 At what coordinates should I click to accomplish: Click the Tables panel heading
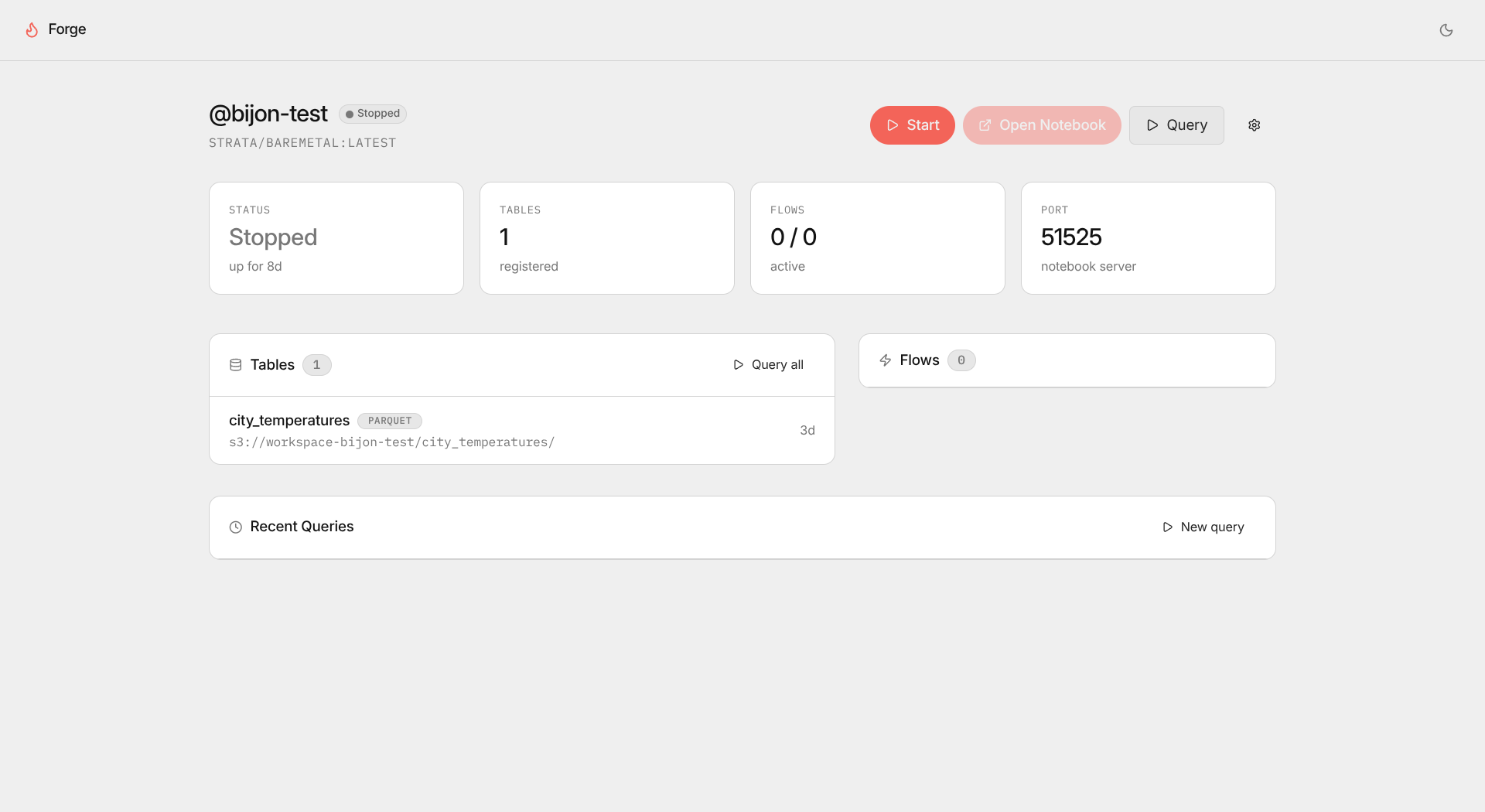[272, 365]
